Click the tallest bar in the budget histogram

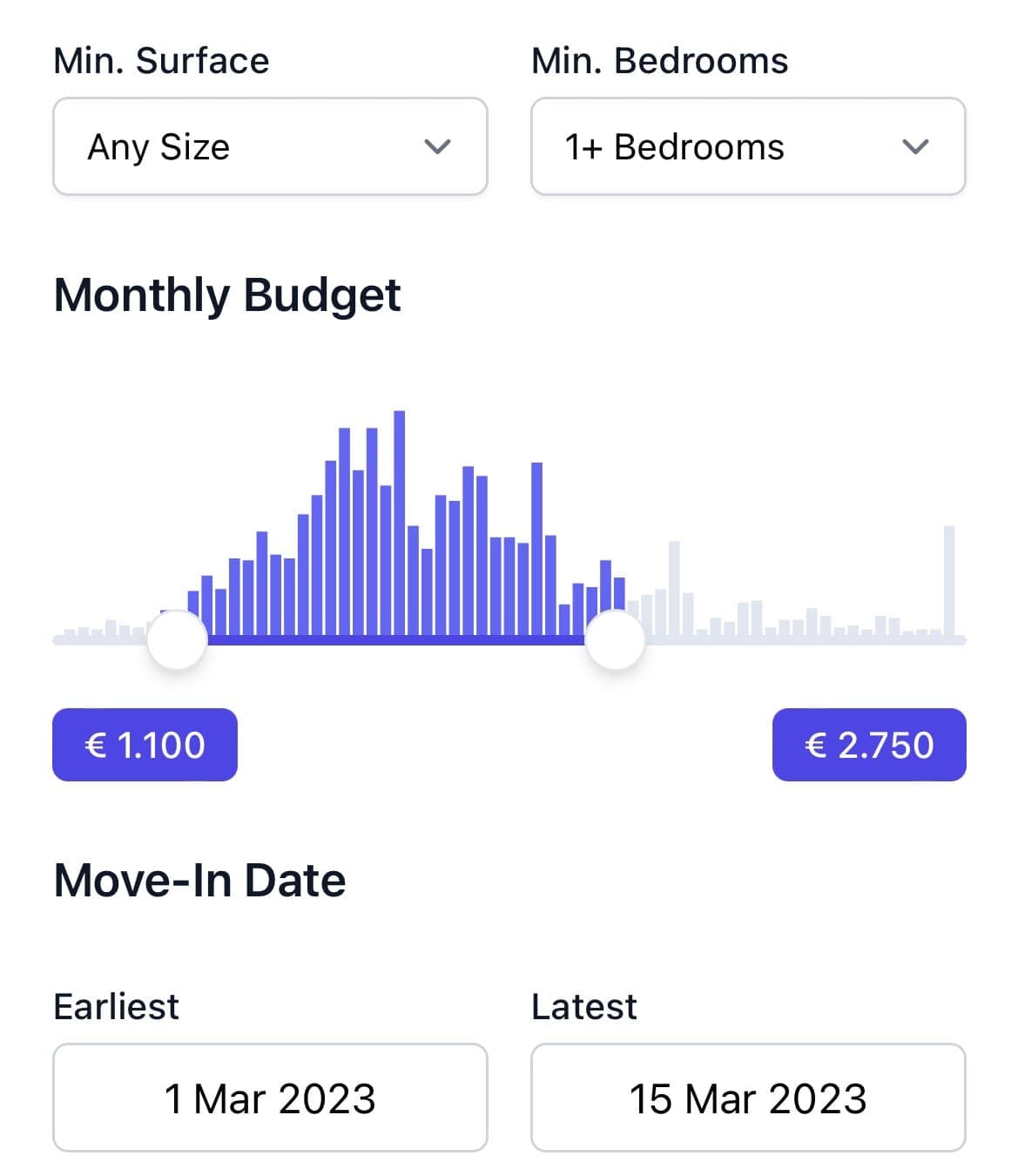pyautogui.click(x=400, y=523)
